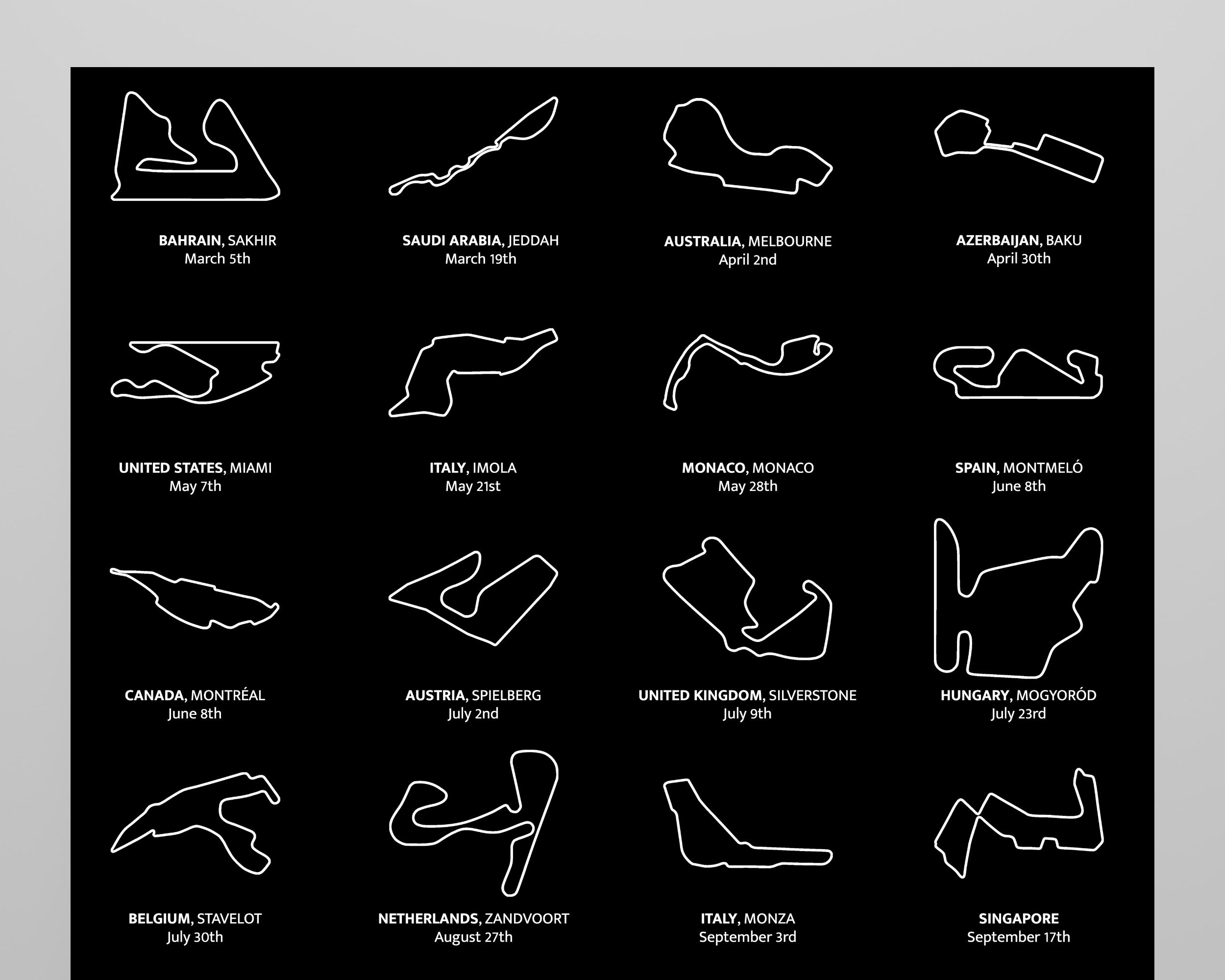
Task: Select the Australia Melbourne track outline
Action: coord(748,146)
